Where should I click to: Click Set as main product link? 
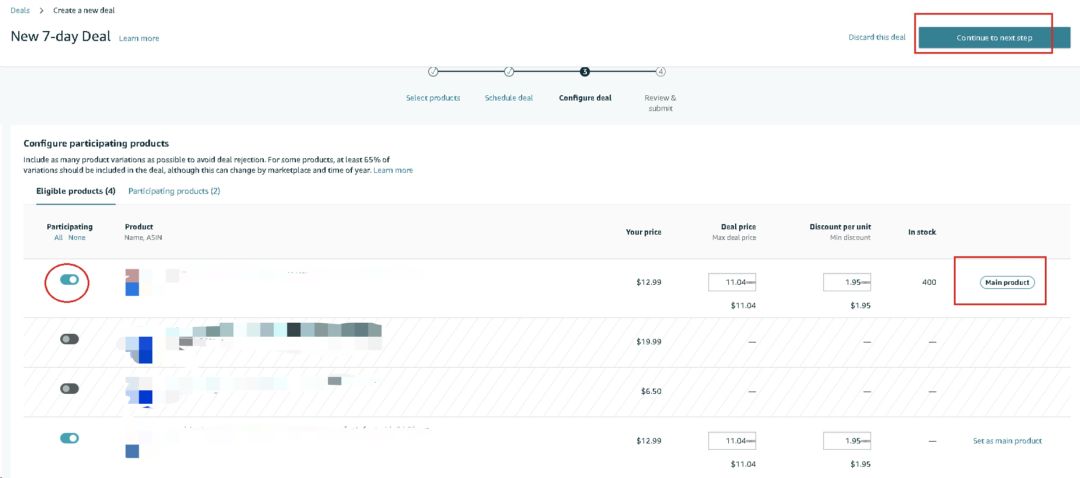[1007, 441]
